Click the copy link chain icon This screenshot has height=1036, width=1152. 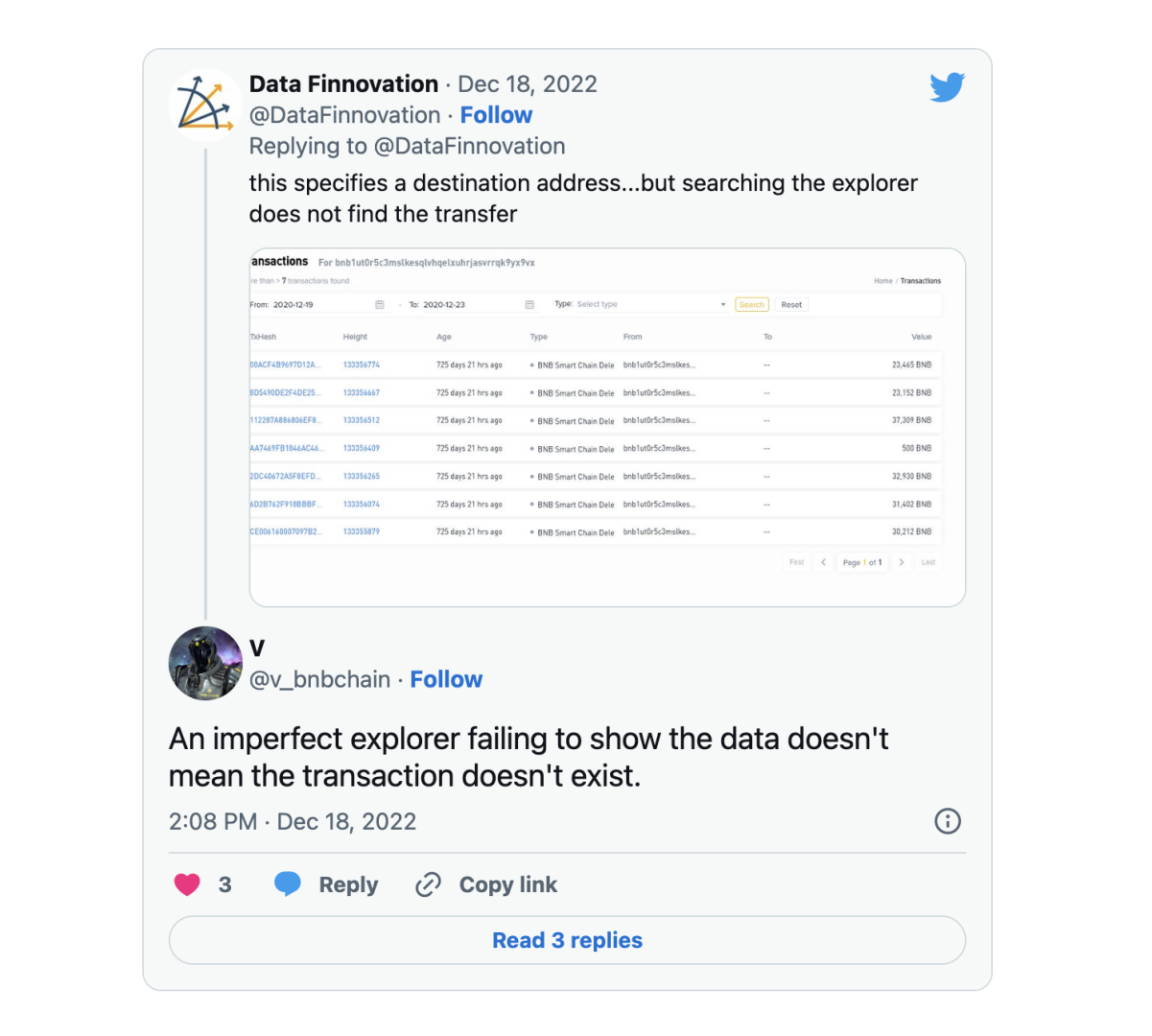point(428,884)
